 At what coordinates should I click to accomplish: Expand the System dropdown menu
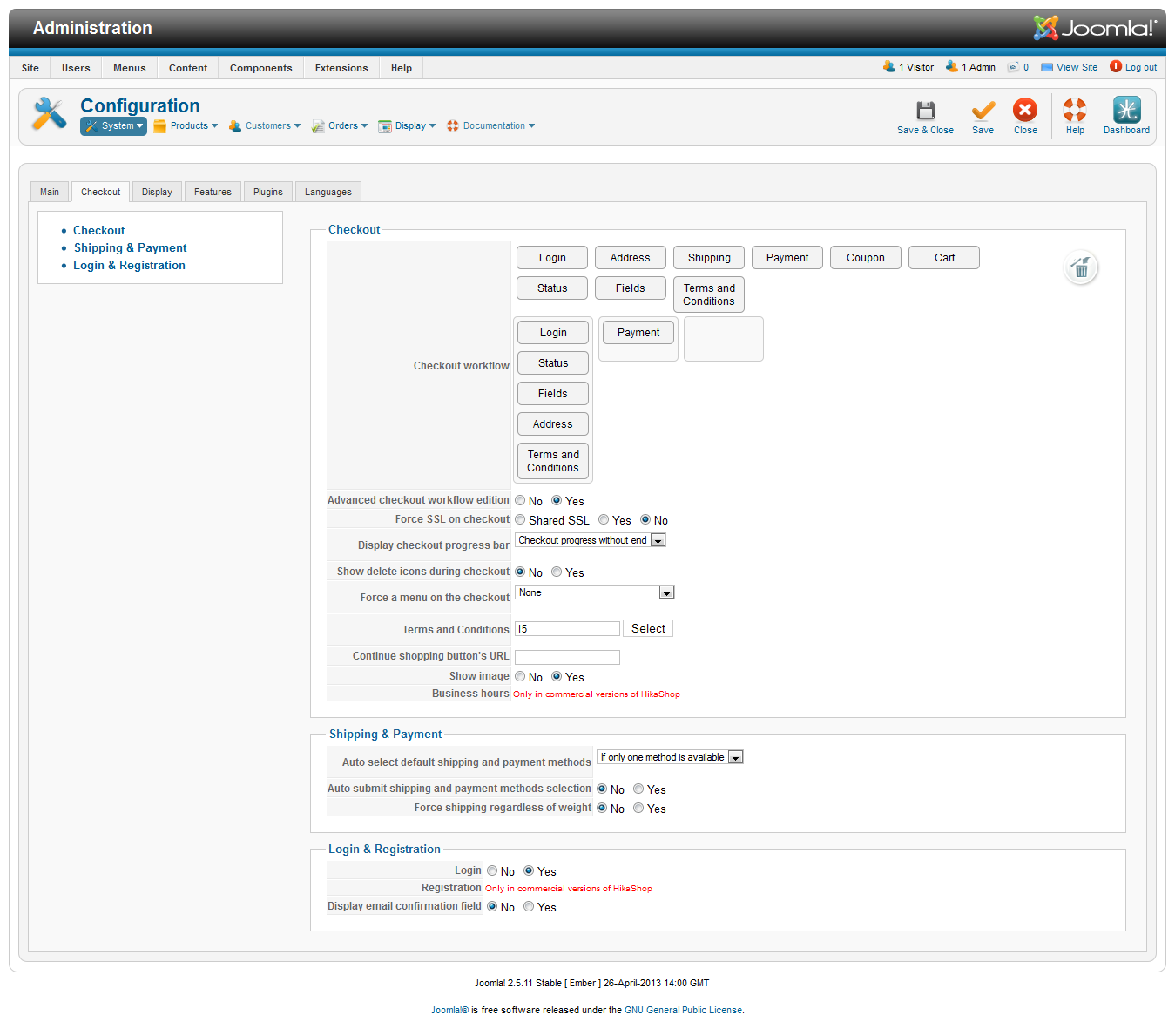point(114,126)
